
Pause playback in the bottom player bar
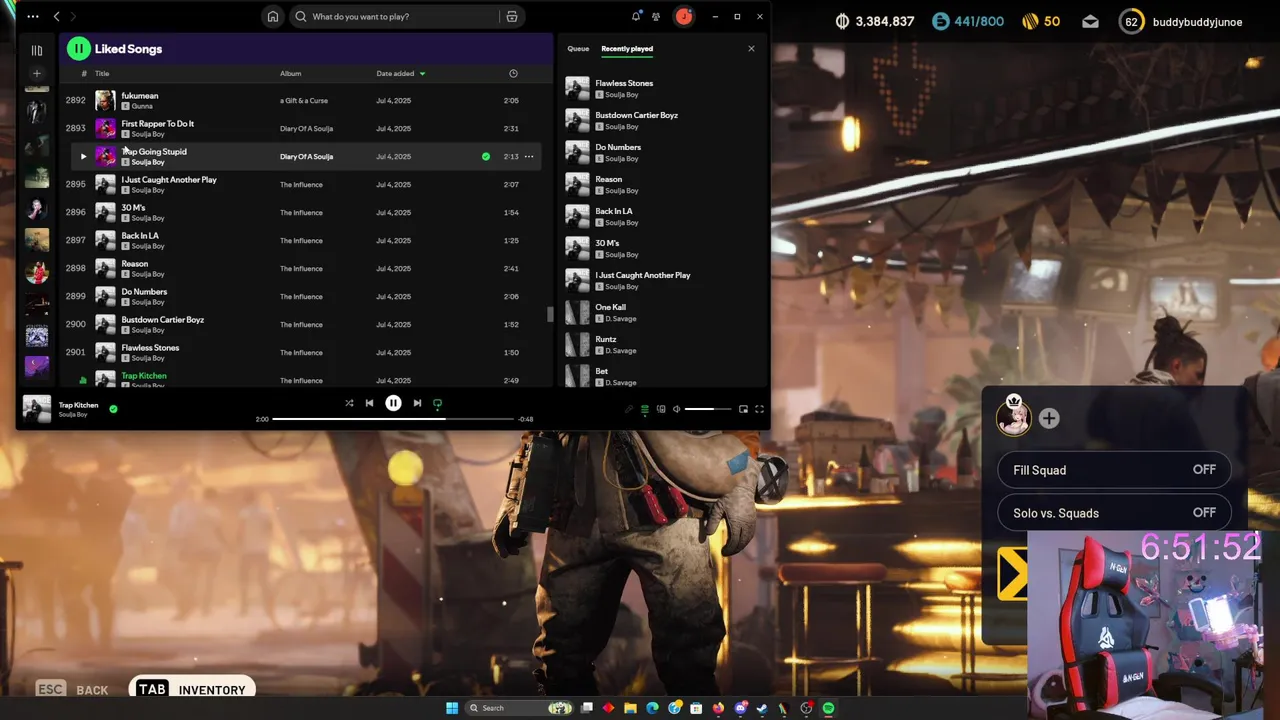coord(393,403)
